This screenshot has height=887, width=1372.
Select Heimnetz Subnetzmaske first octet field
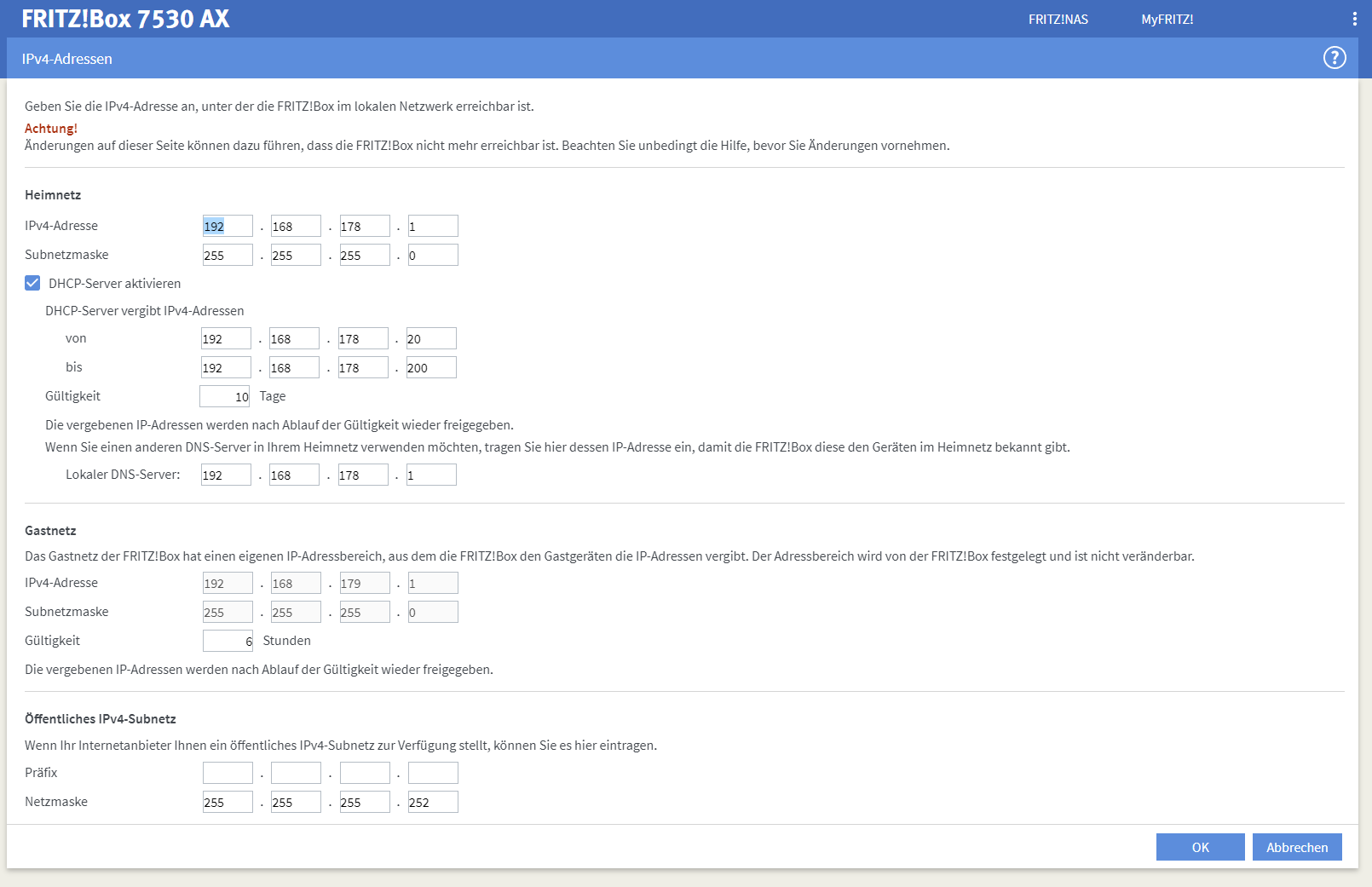228,255
